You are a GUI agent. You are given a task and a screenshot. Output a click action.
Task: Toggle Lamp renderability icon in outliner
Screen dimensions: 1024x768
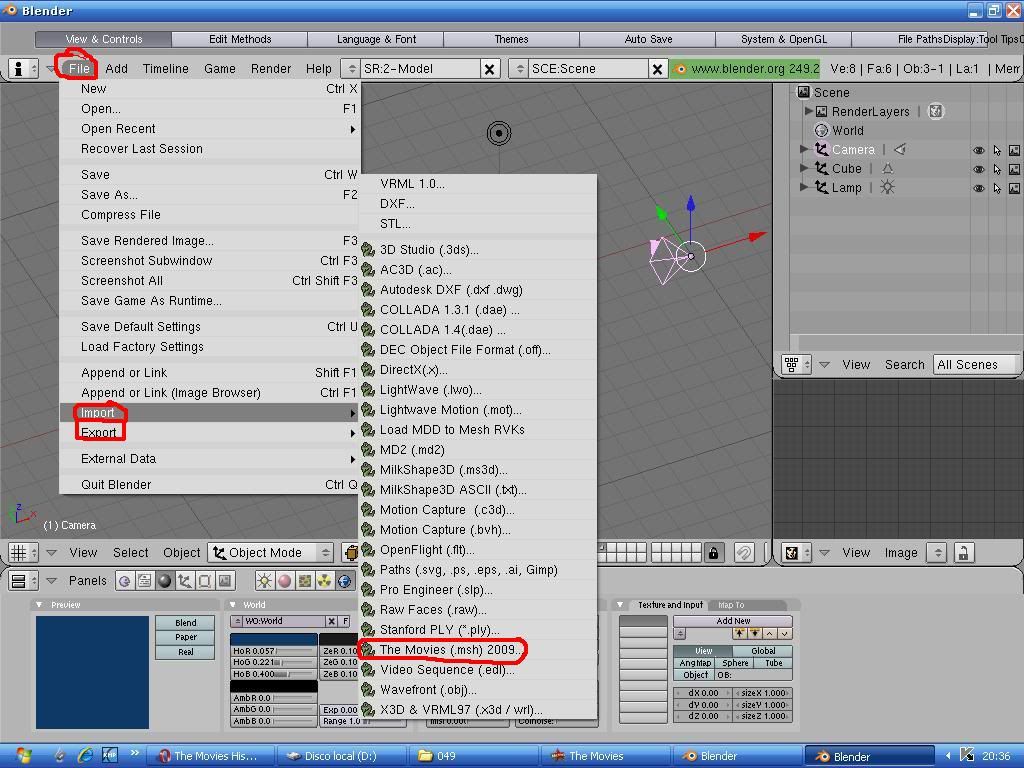(1014, 188)
